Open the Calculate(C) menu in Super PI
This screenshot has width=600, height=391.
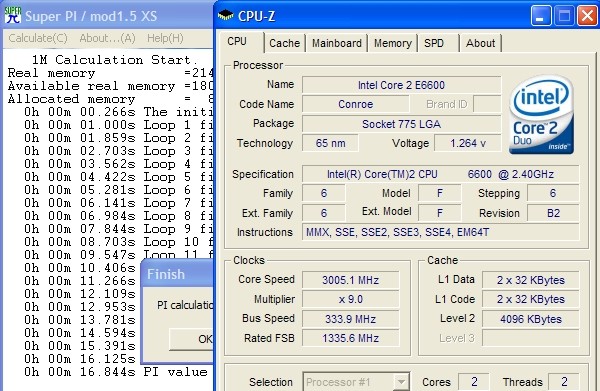point(38,38)
